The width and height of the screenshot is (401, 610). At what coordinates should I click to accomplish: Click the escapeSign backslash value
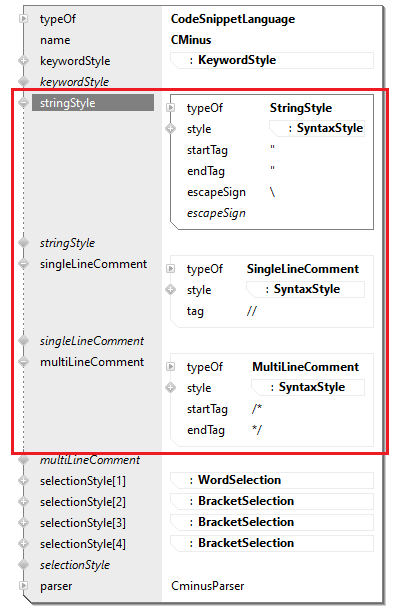273,192
